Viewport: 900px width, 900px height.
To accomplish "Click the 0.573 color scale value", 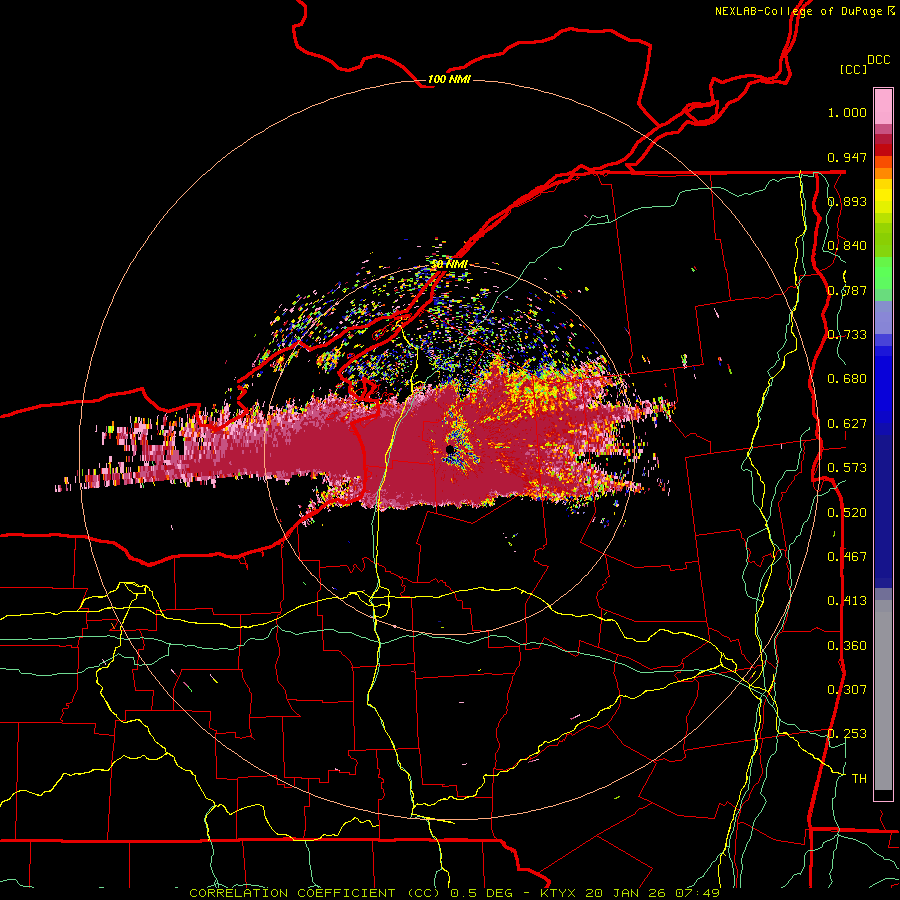I will tap(847, 468).
